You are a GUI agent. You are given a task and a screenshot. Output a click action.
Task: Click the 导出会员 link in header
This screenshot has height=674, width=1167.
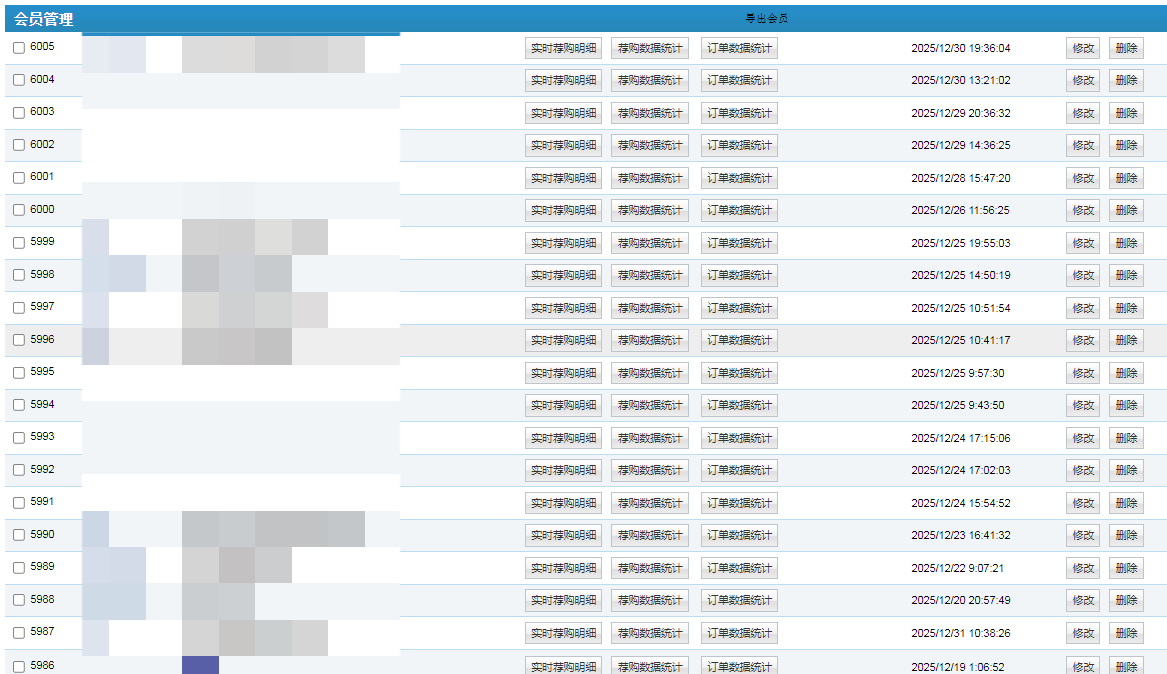[767, 19]
